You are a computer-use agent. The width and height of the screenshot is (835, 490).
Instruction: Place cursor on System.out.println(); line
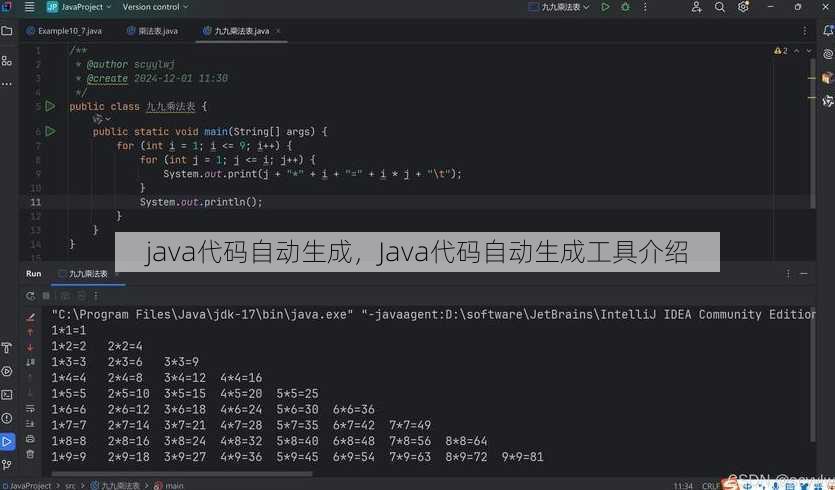coord(201,202)
